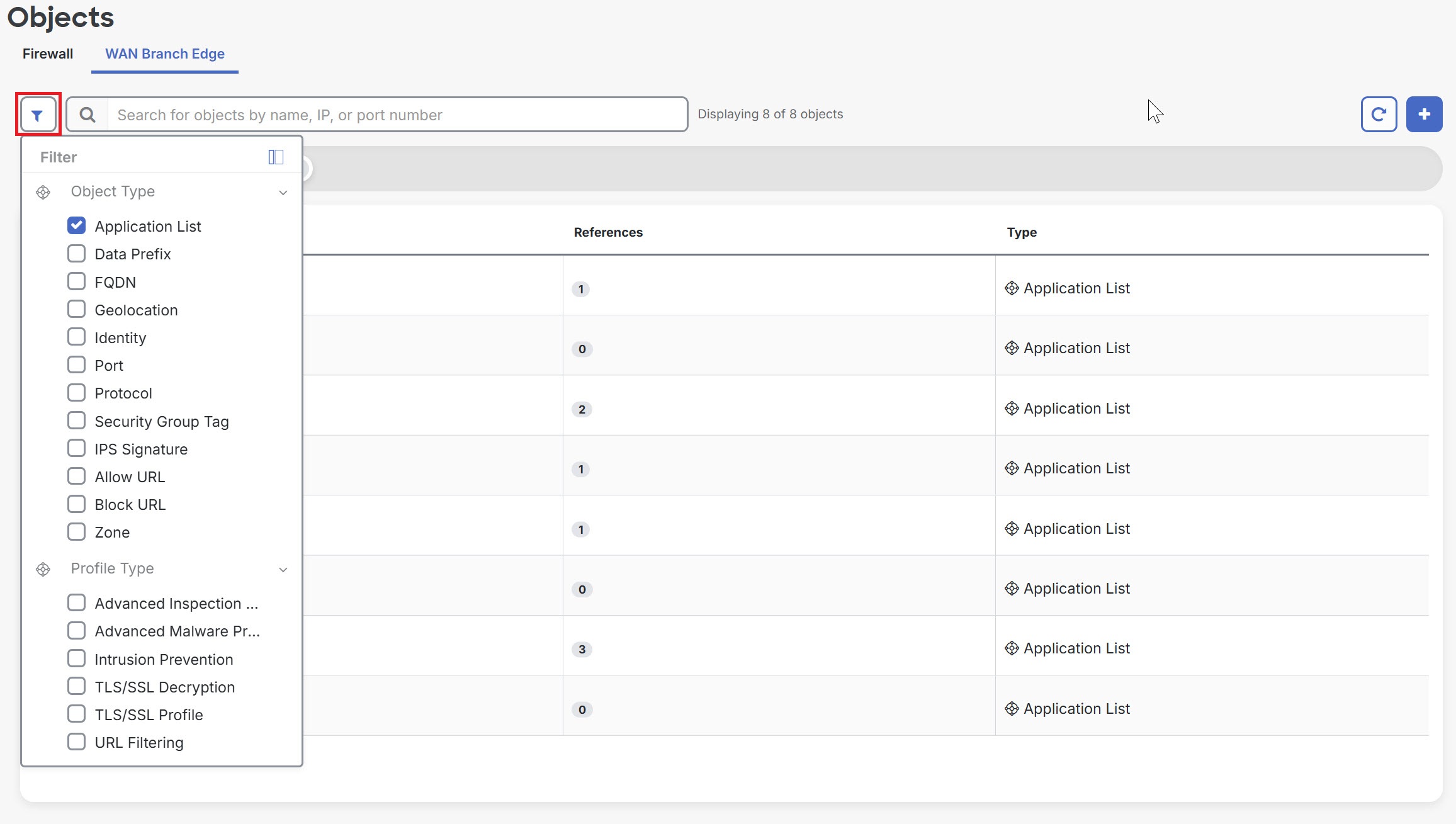Refresh the objects list
The width and height of the screenshot is (1456, 824).
click(x=1379, y=114)
